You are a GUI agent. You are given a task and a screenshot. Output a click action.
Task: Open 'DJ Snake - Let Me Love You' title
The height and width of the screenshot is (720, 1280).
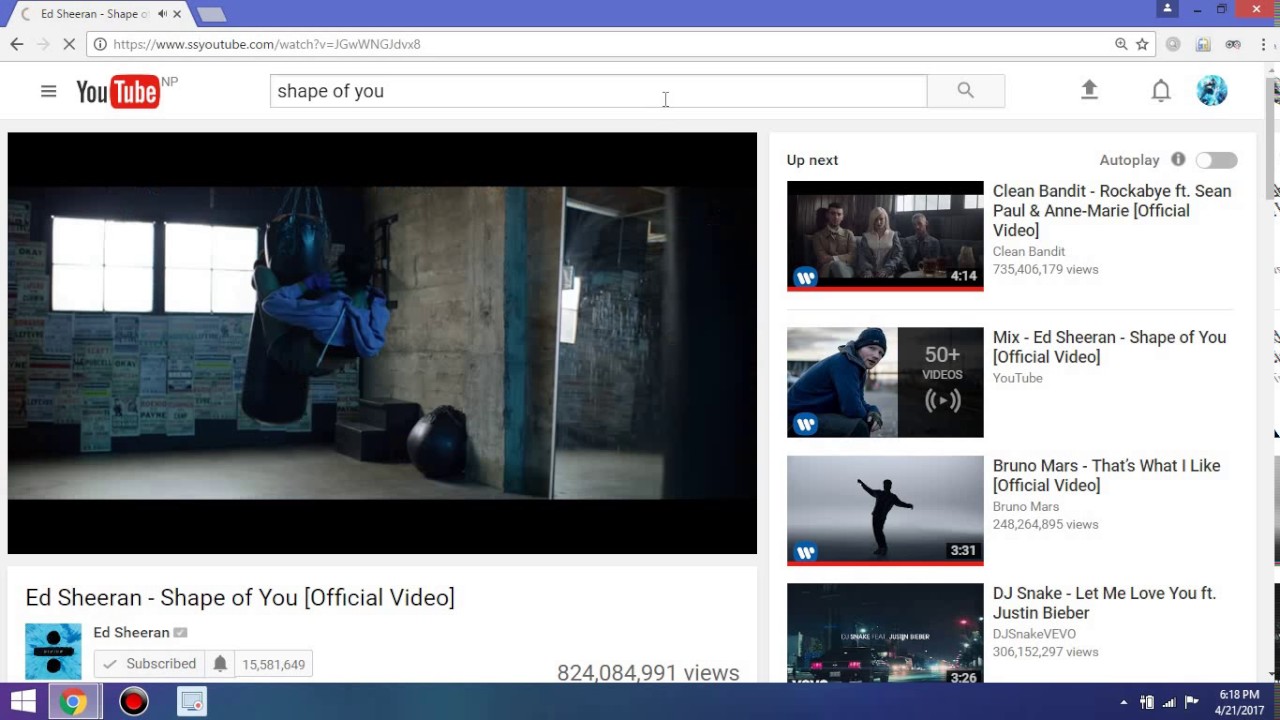click(x=1104, y=603)
